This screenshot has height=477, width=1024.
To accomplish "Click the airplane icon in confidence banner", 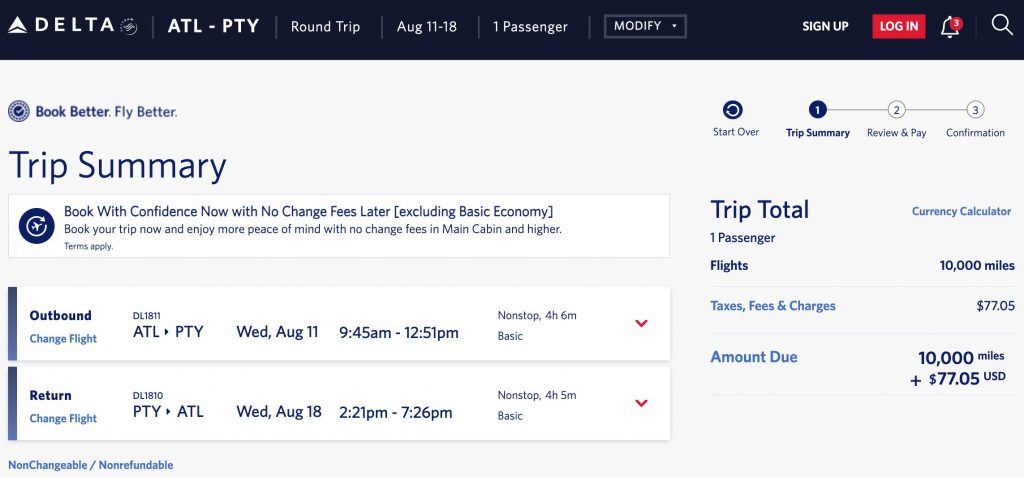I will coord(37,227).
